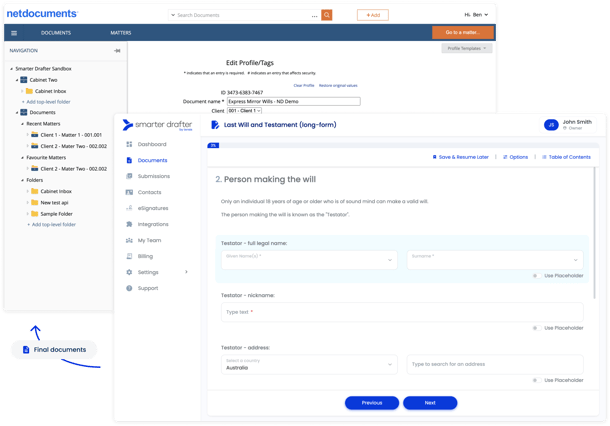
Task: Click the Documents page icon in Smarter Drafter sidebar
Action: (129, 160)
